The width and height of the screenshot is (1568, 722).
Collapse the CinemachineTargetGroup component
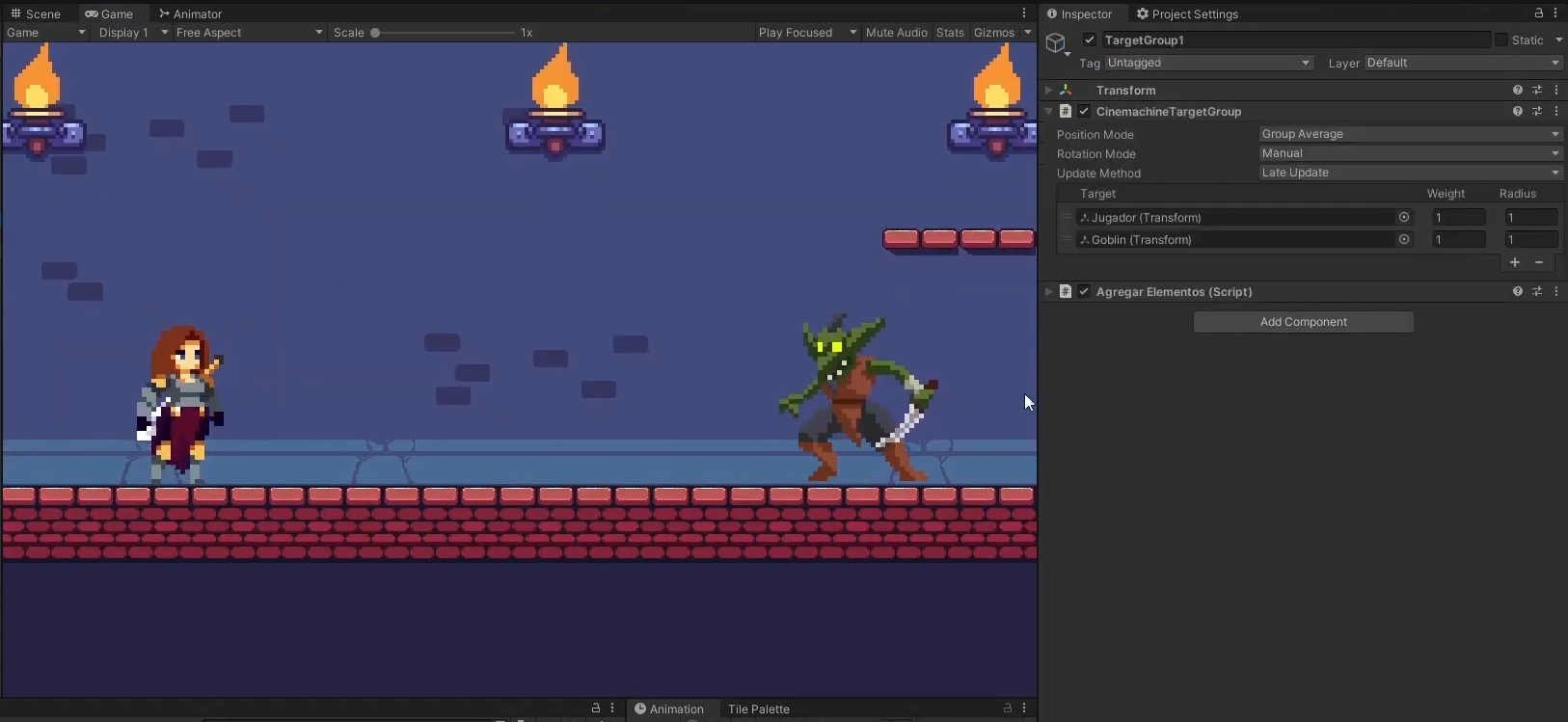[x=1049, y=111]
